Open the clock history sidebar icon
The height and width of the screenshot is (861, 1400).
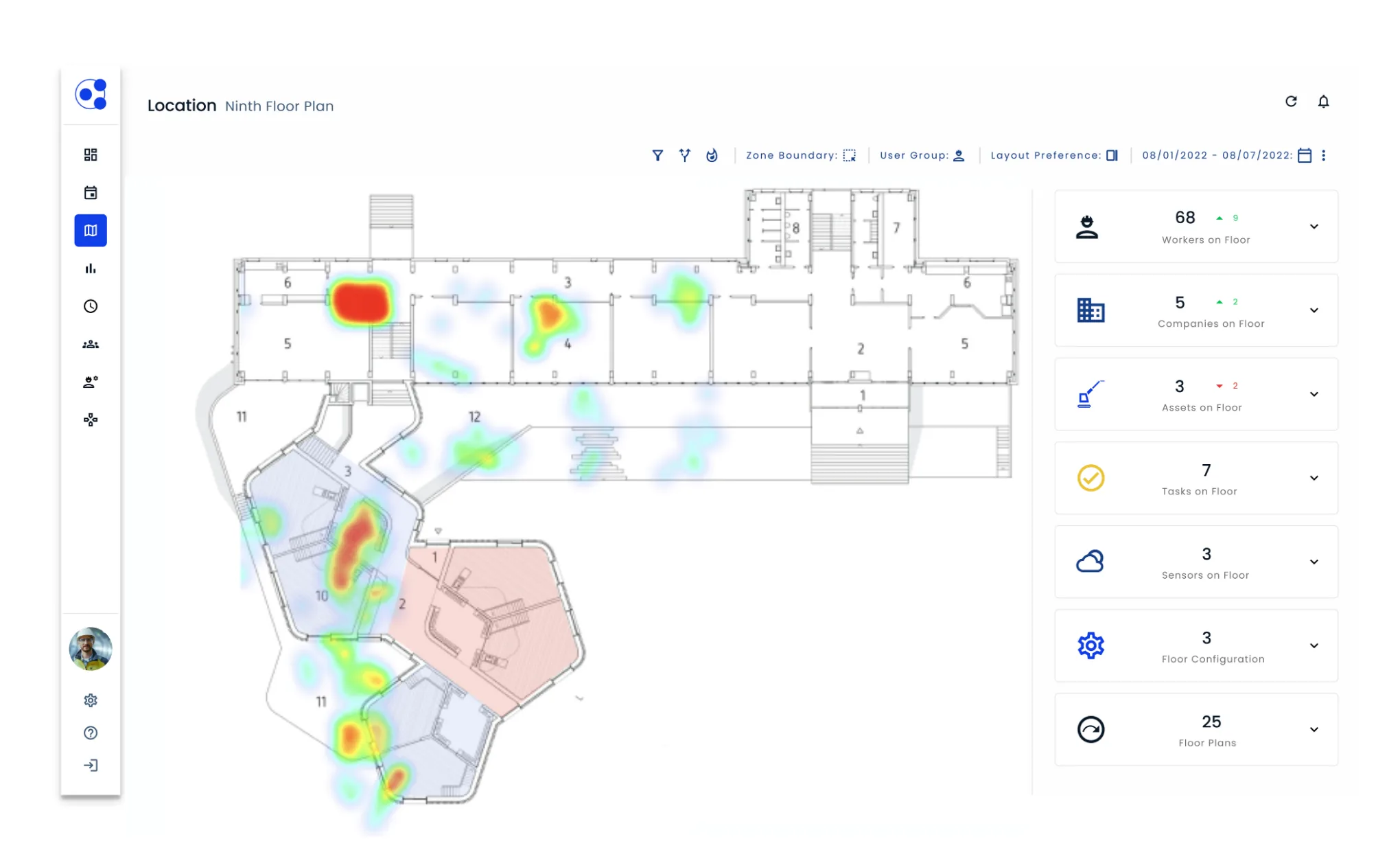coord(91,306)
